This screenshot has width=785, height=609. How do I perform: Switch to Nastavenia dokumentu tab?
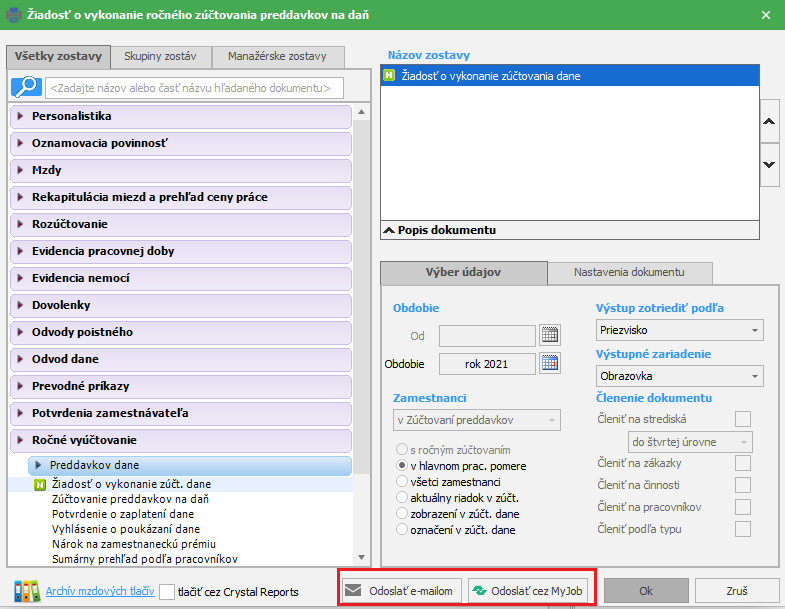(629, 273)
